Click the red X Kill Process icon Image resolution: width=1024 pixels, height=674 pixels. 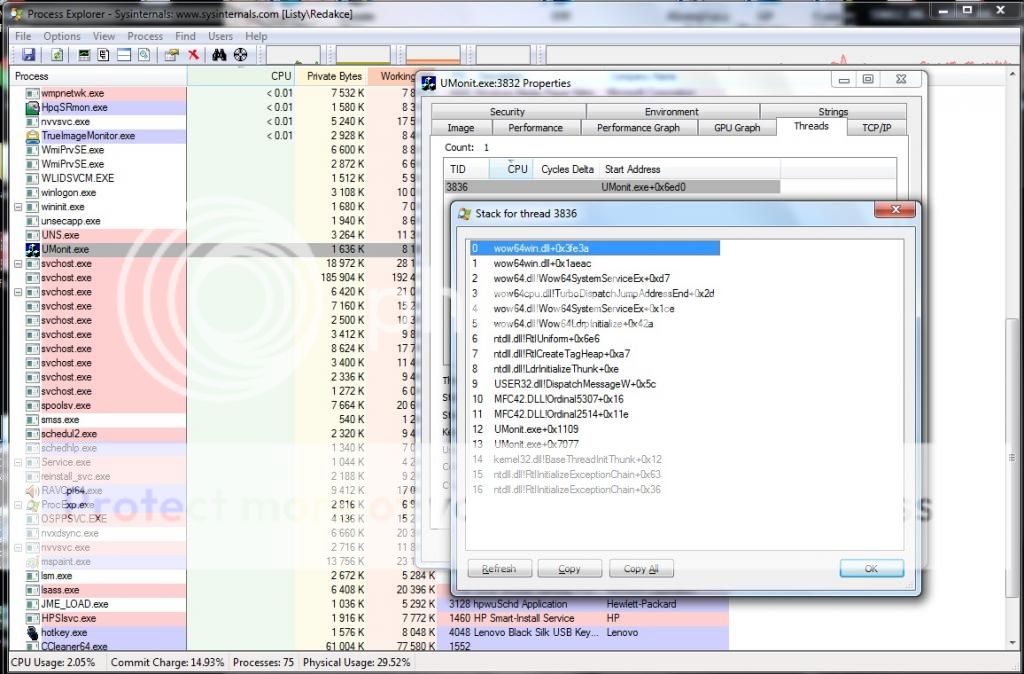[193, 55]
